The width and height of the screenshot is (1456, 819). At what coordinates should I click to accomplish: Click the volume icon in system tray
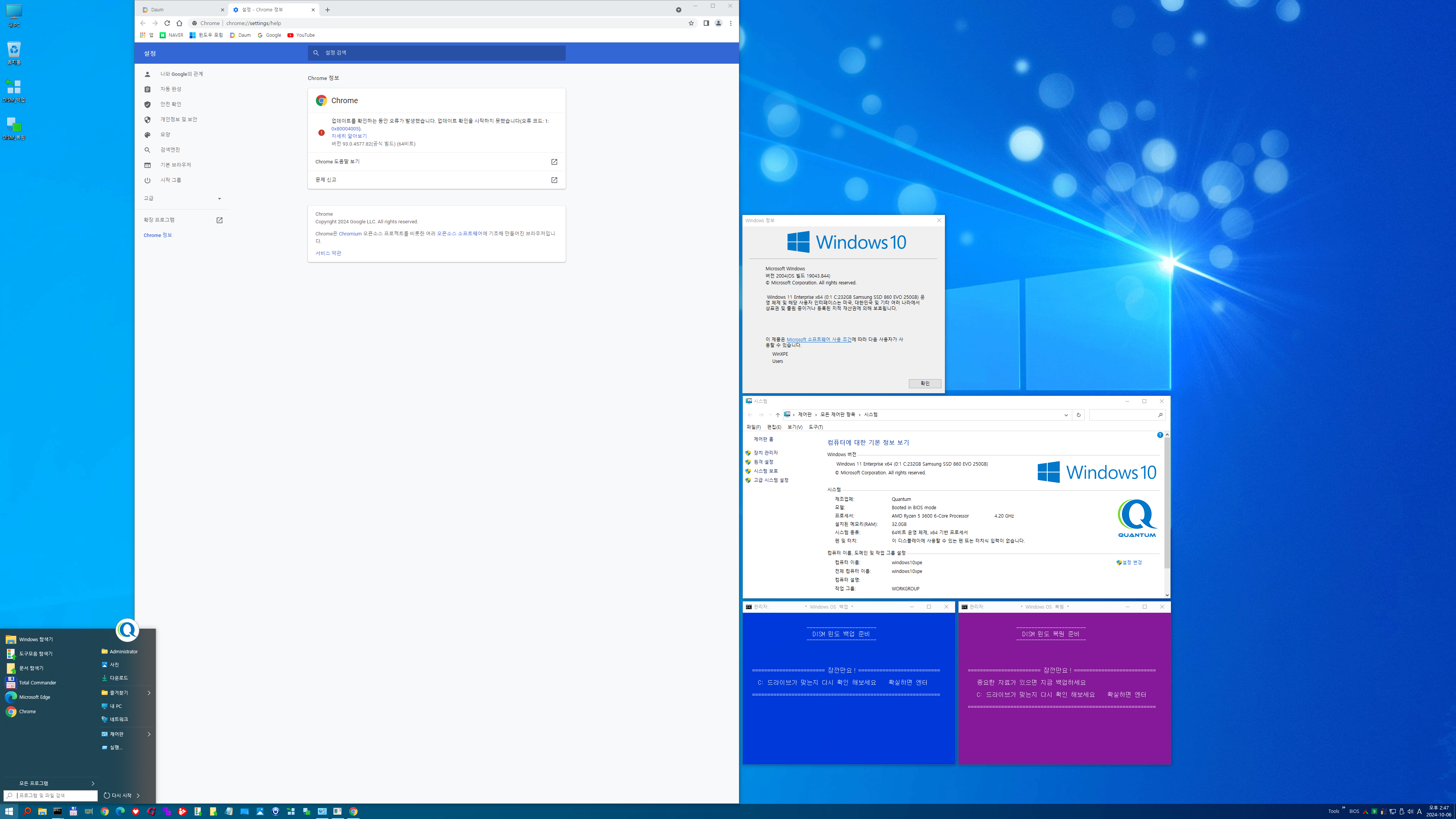pyautogui.click(x=1410, y=812)
